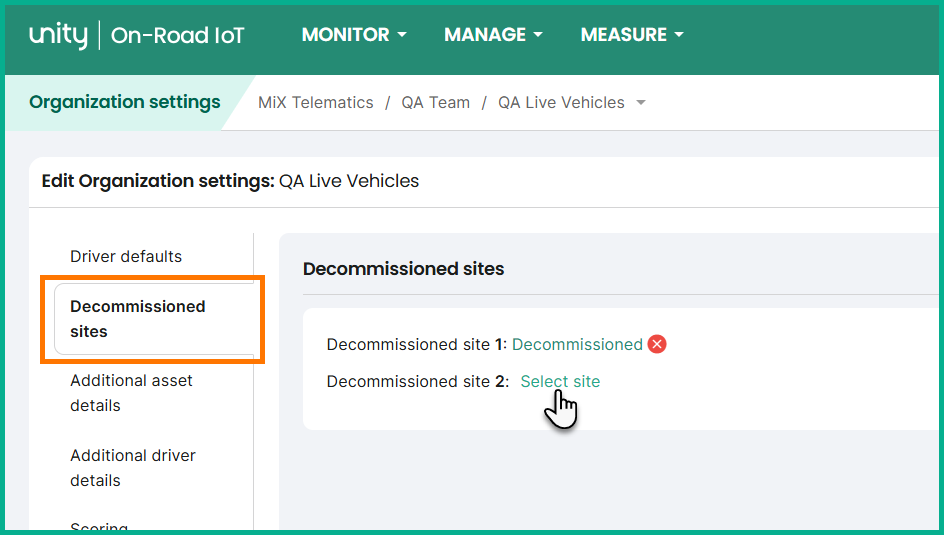Select the Decommissioned sites section

(x=154, y=319)
